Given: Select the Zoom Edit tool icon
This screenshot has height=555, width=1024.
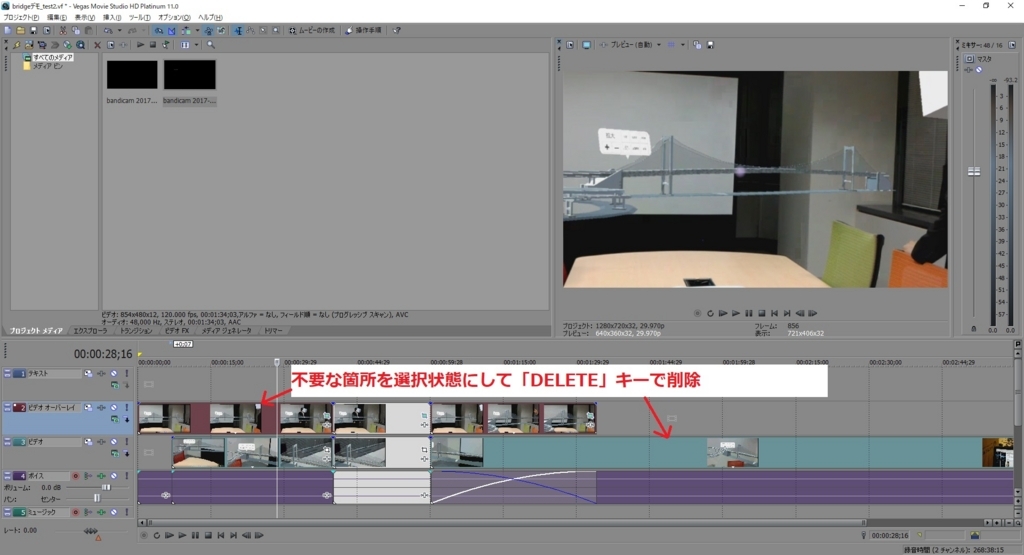Looking at the screenshot, I should (x=276, y=30).
